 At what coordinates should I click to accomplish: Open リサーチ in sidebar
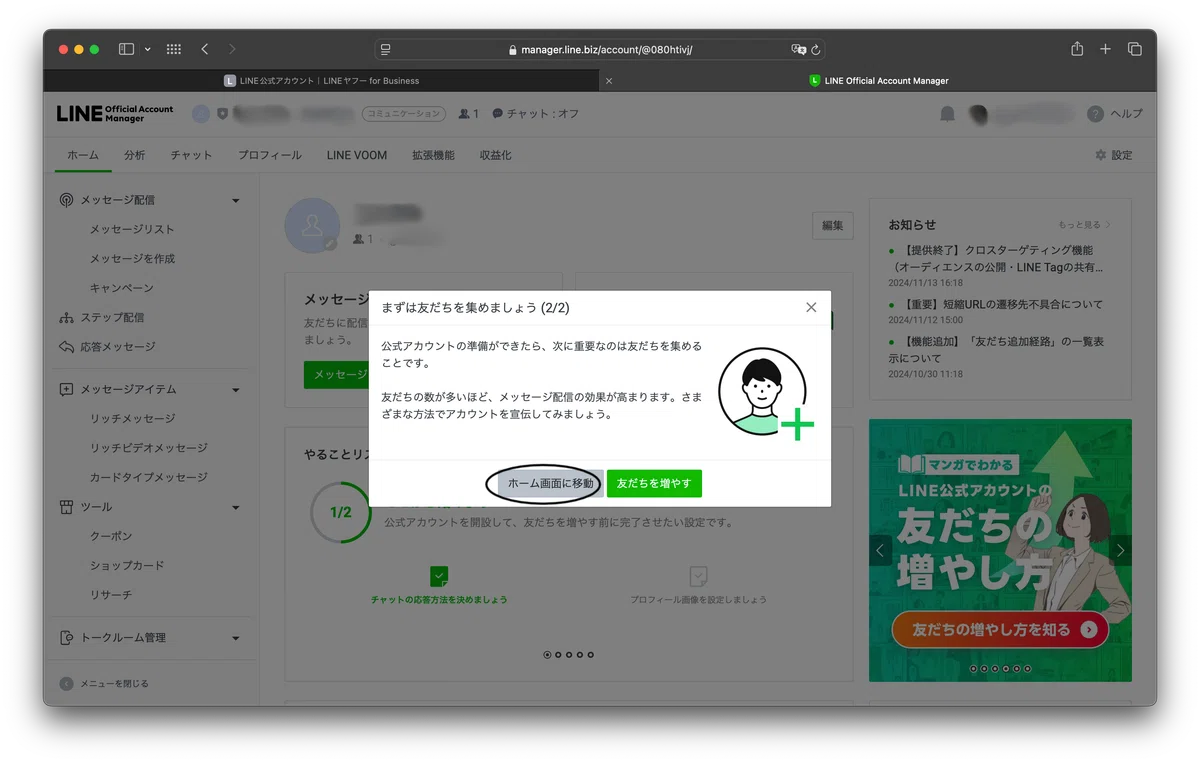point(111,595)
